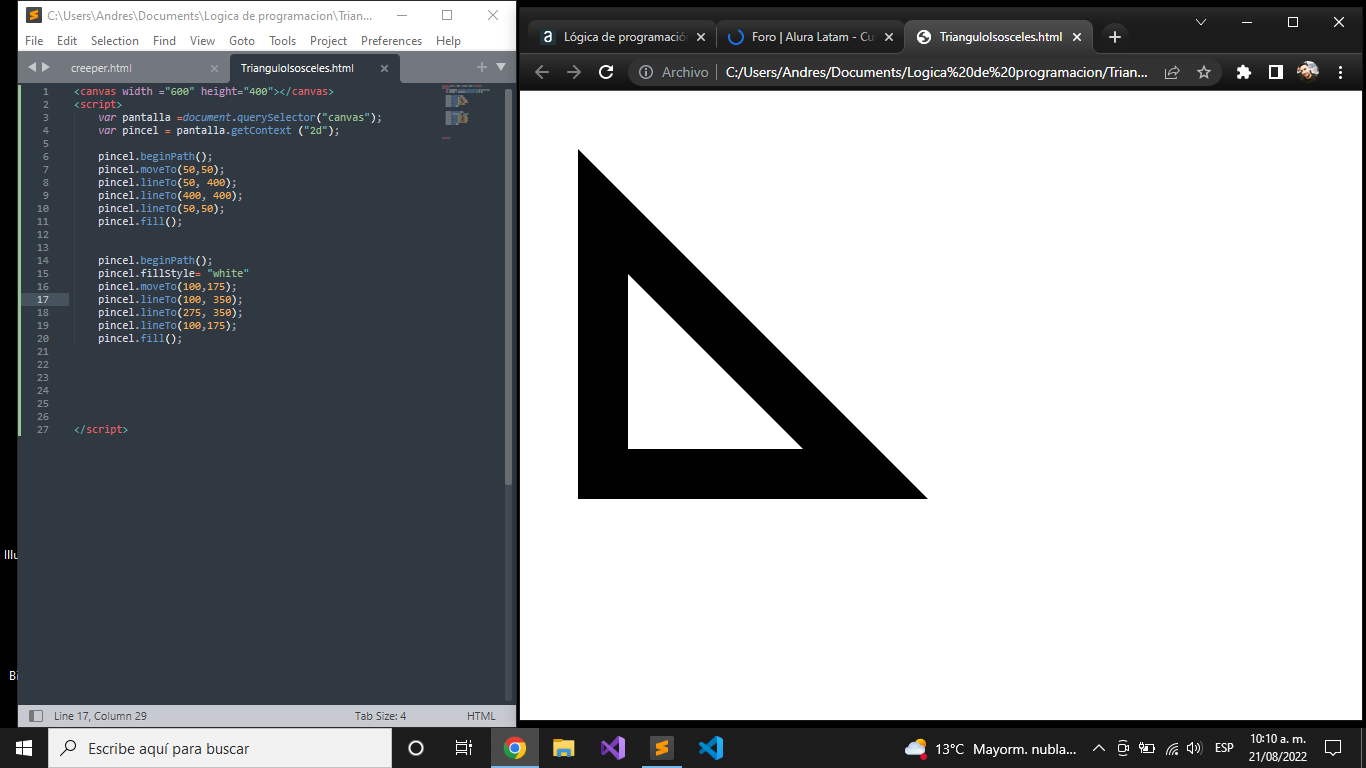Open Visual Studio from taskbar
The height and width of the screenshot is (768, 1366).
click(x=613, y=748)
